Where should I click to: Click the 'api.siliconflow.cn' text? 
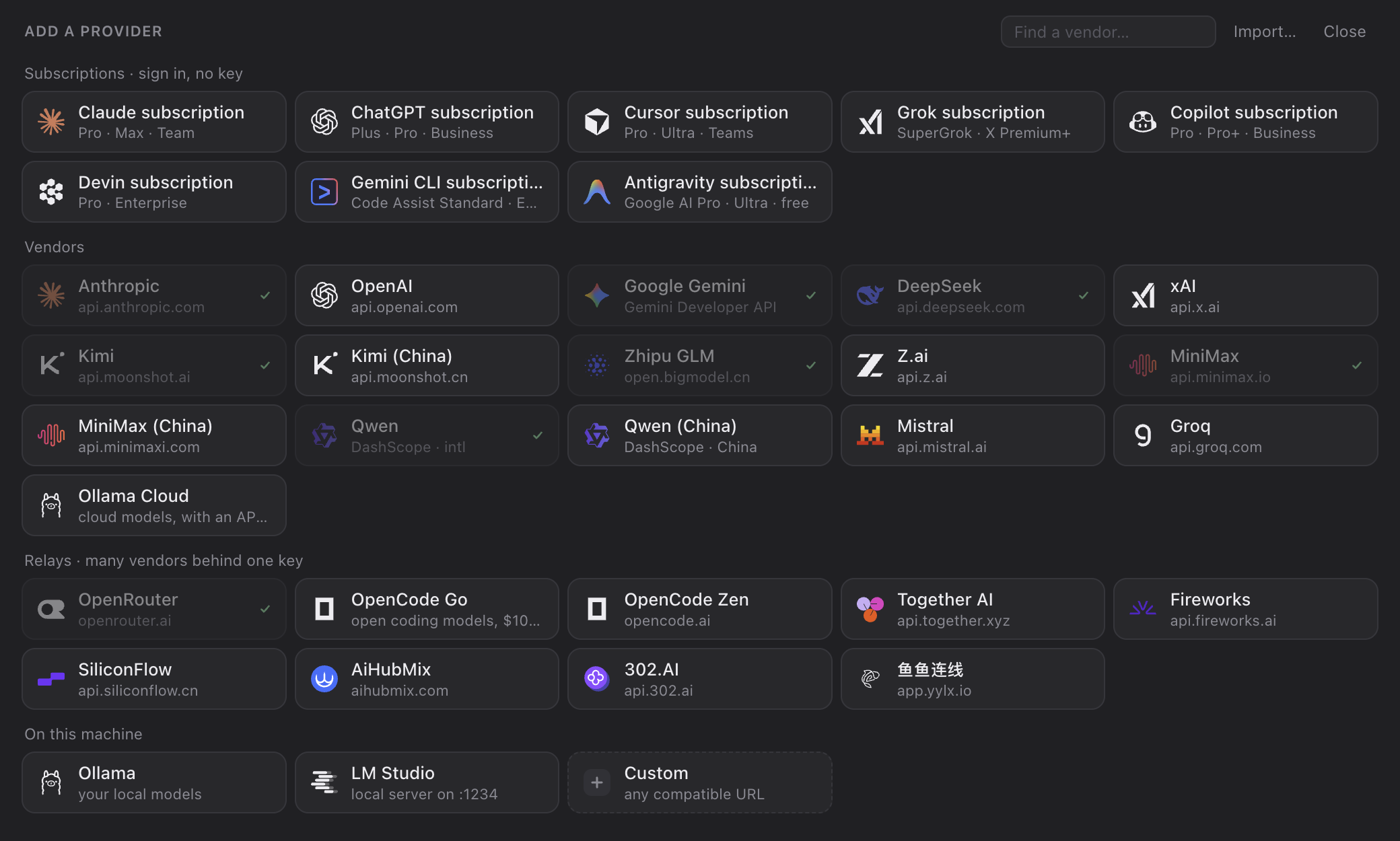(x=138, y=690)
